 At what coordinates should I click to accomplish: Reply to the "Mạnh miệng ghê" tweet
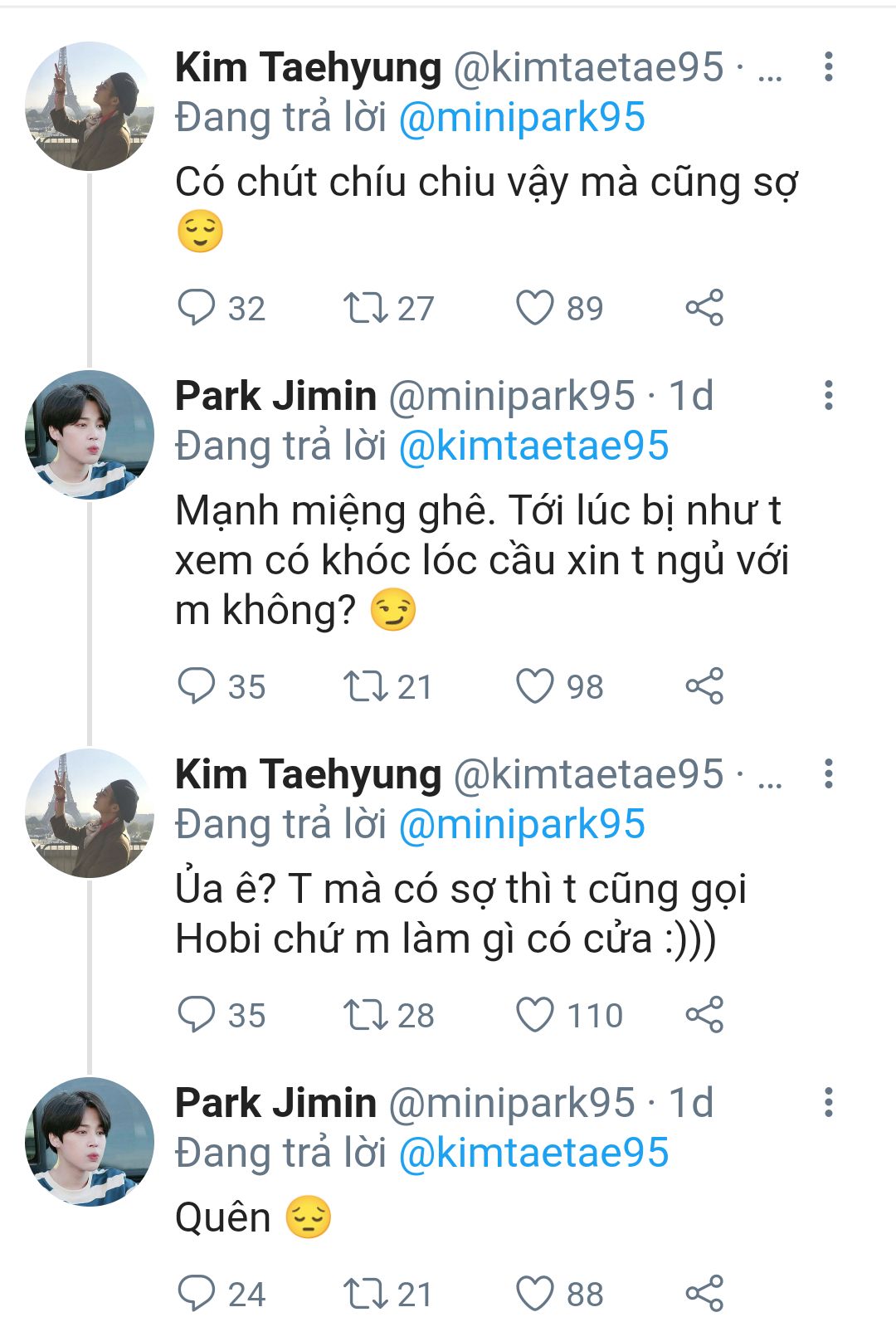click(x=197, y=686)
